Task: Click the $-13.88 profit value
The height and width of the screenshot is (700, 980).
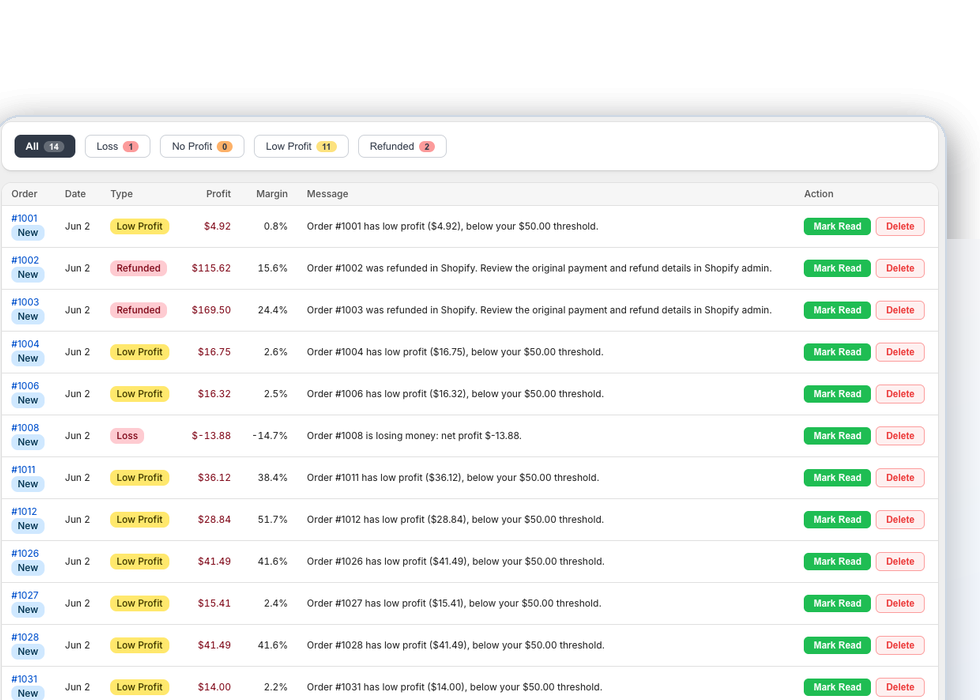Action: click(x=211, y=436)
